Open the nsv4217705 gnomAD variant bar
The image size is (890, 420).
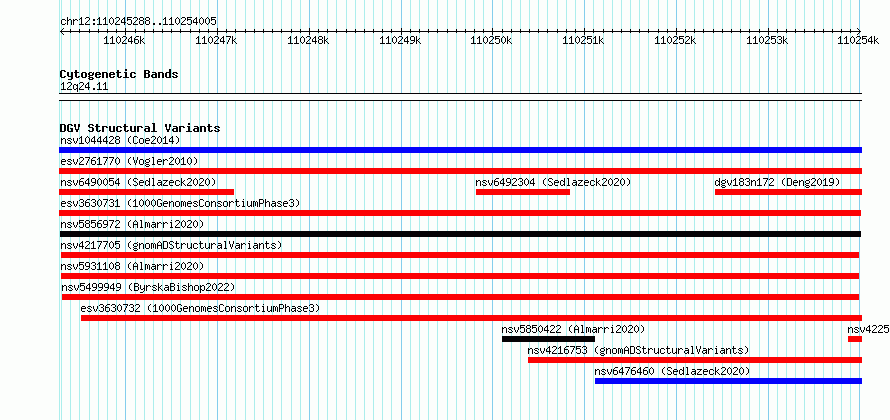tap(460, 255)
